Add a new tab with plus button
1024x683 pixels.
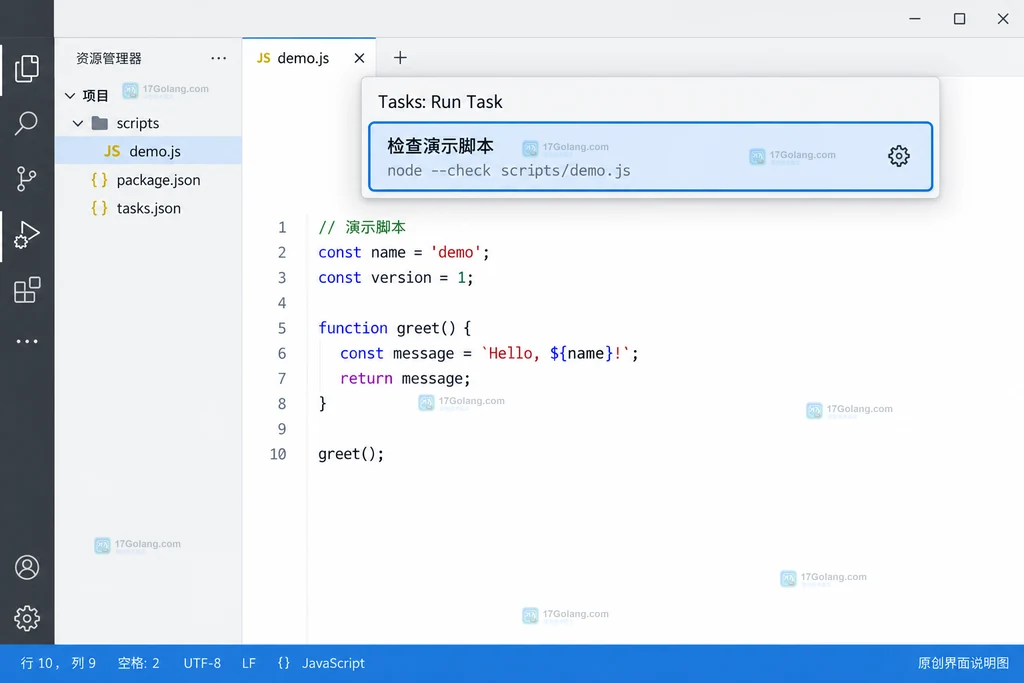(x=400, y=57)
